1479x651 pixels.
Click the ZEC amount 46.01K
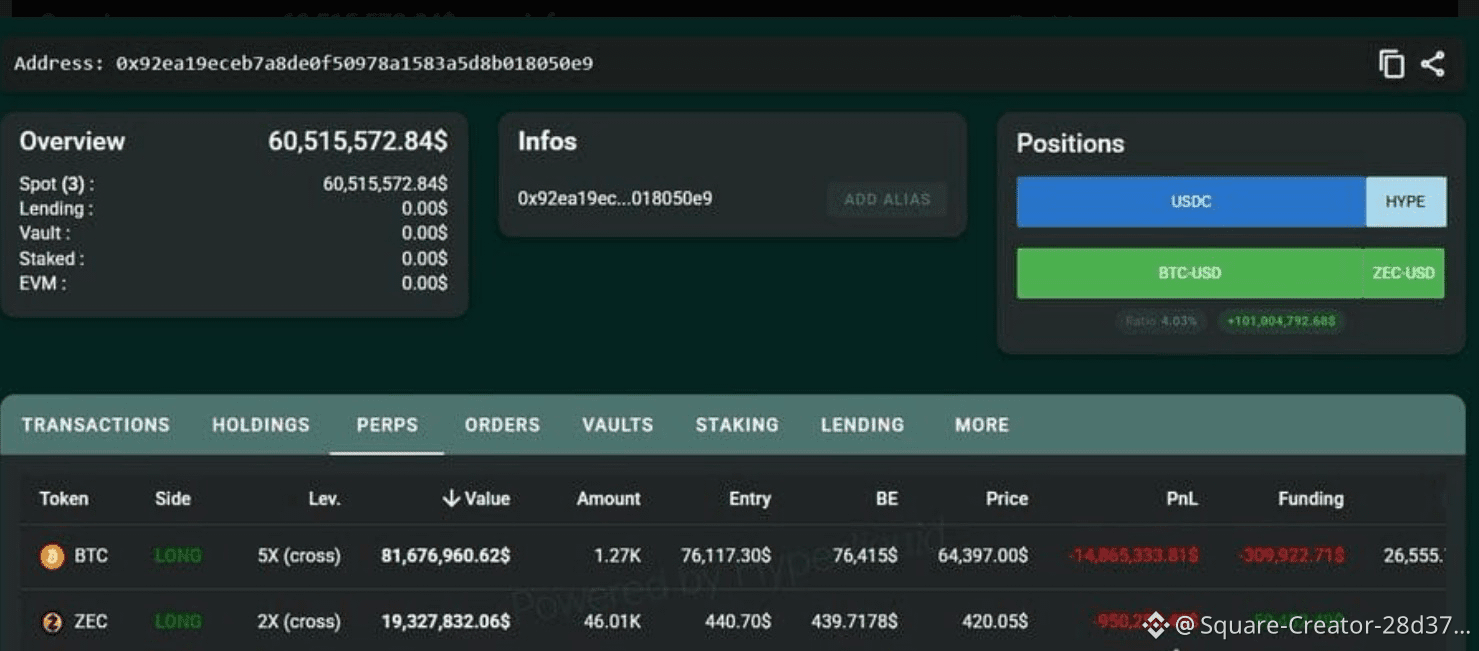[x=612, y=622]
